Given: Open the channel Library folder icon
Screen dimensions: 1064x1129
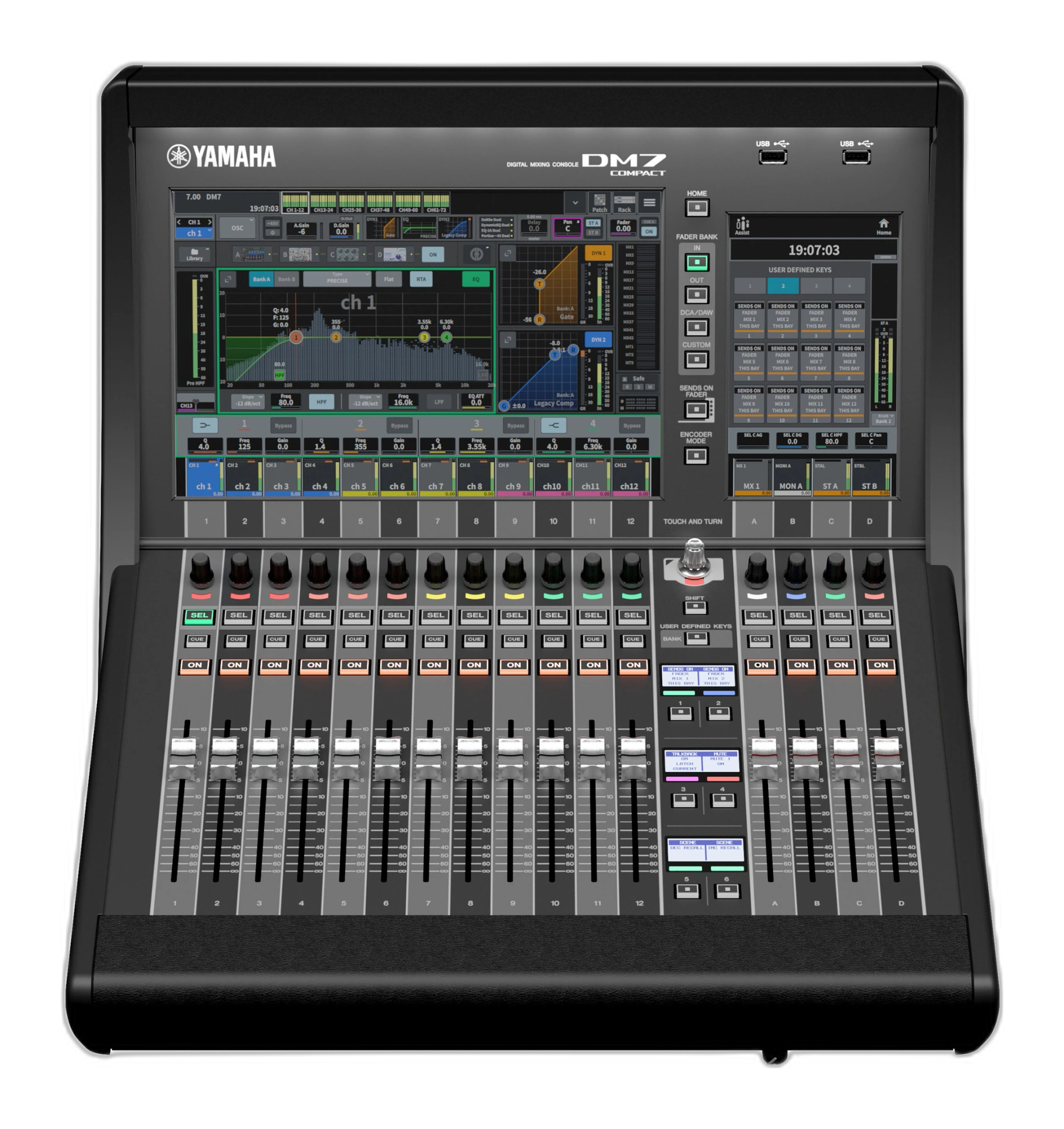Looking at the screenshot, I should point(195,254).
